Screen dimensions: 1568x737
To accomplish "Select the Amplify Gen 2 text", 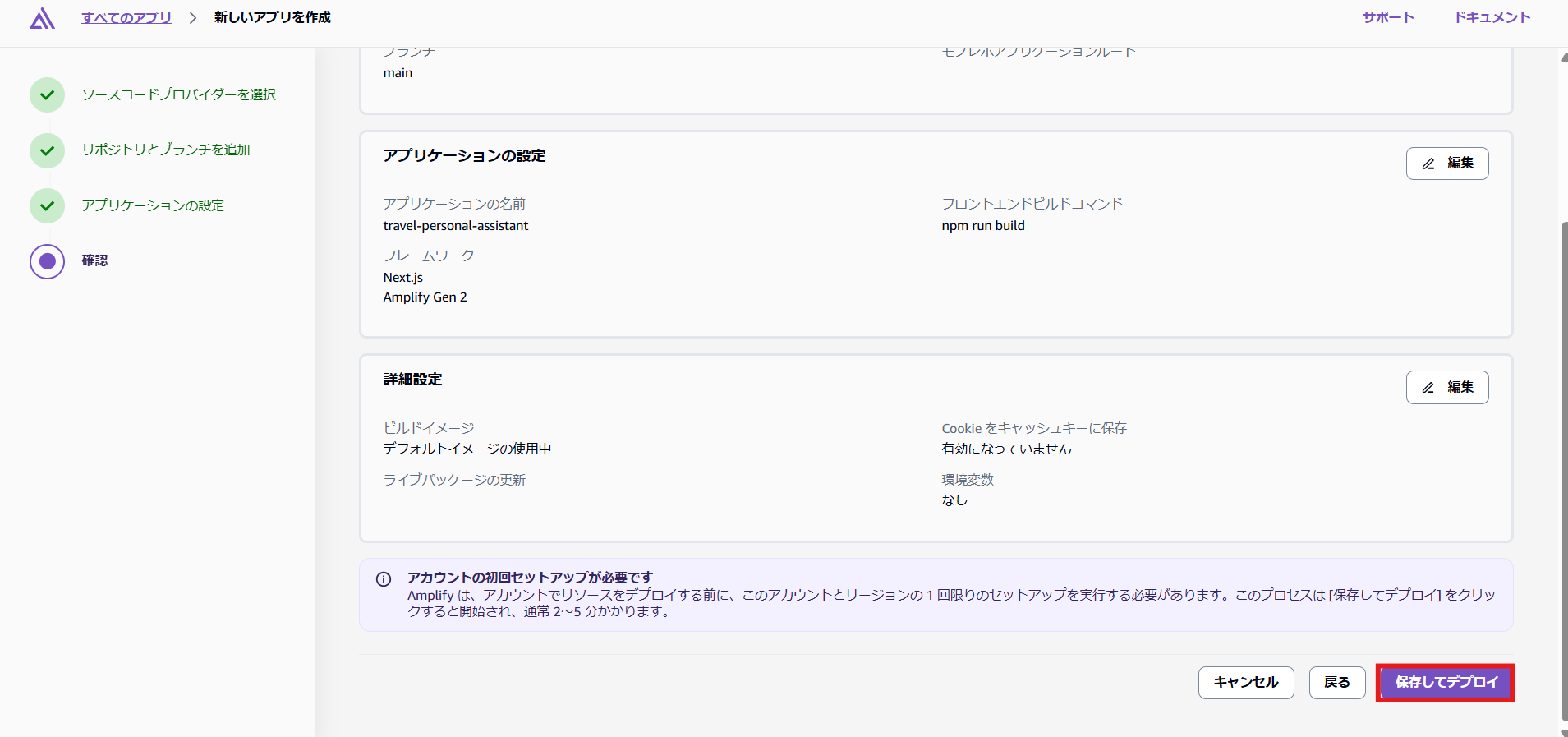I will pos(425,297).
